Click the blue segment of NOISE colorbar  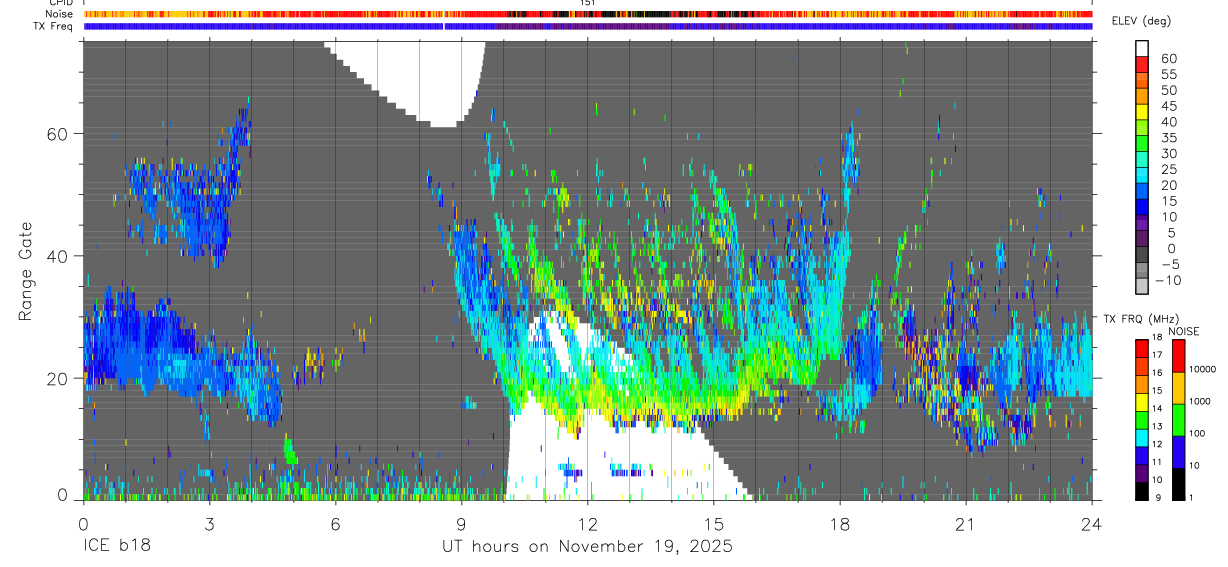click(1178, 452)
